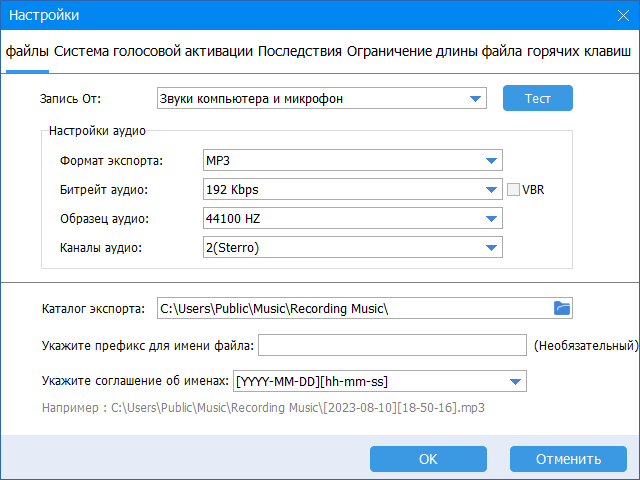Image resolution: width=640 pixels, height=480 pixels.
Task: Click the Отменить button
Action: [568, 459]
